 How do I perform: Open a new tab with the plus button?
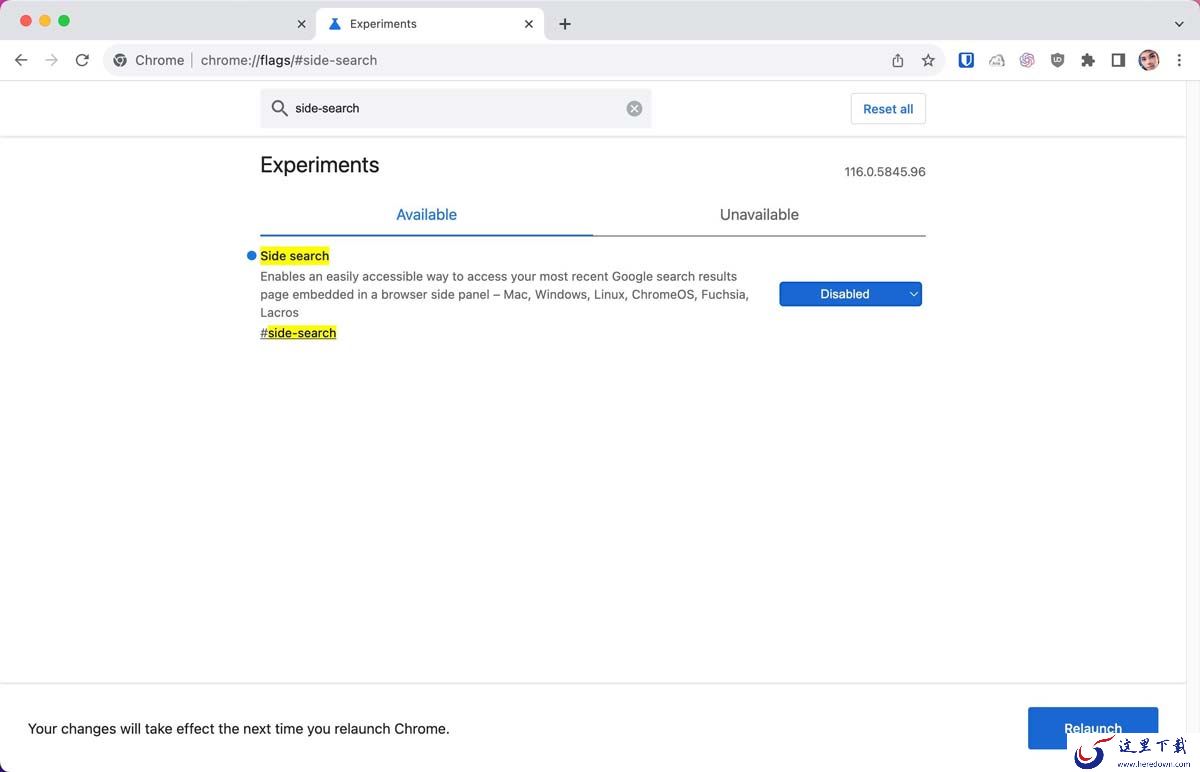click(565, 24)
